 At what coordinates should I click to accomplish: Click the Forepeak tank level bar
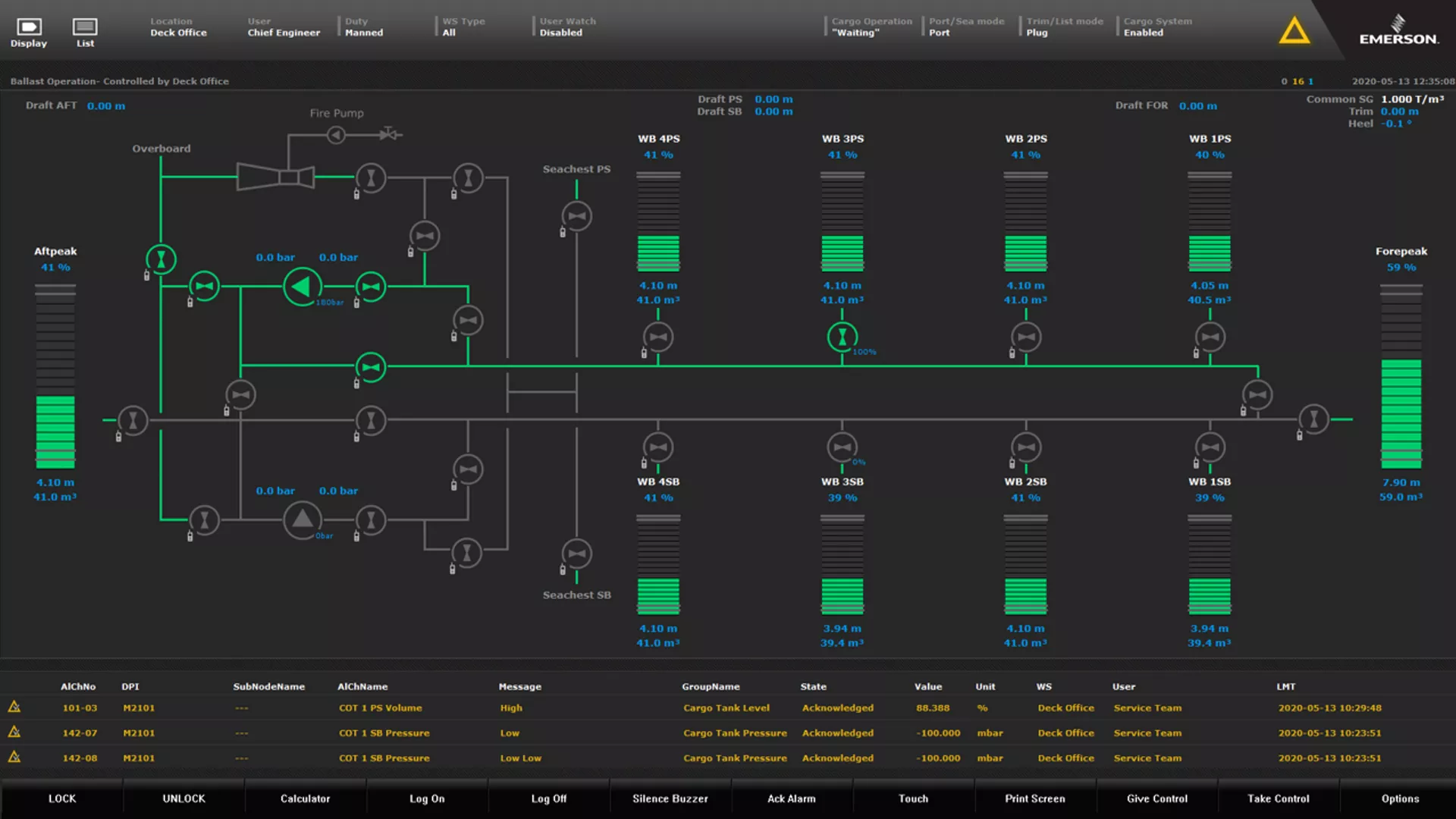pos(1401,377)
